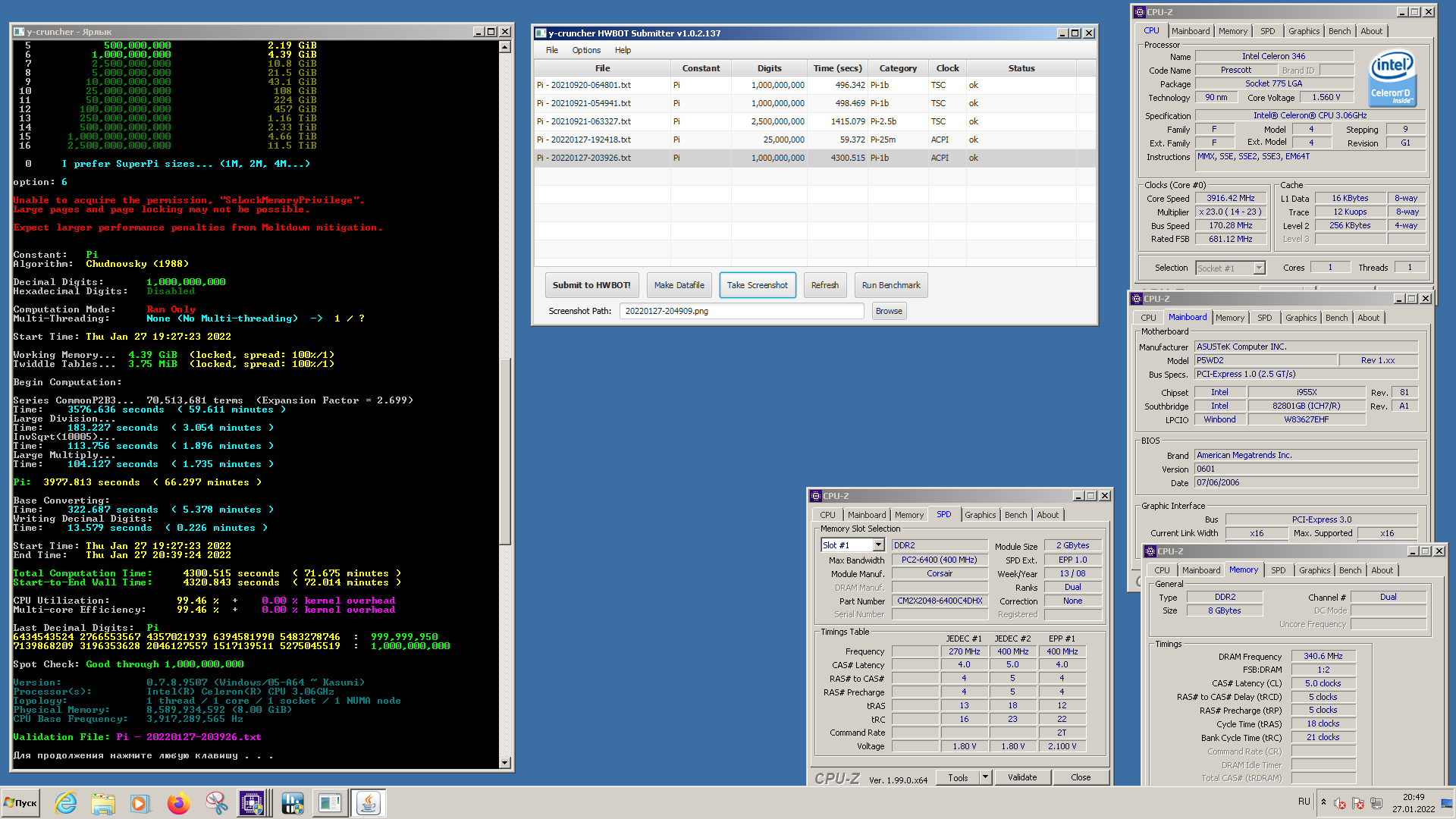Click the network connection tray icon

(x=1376, y=803)
